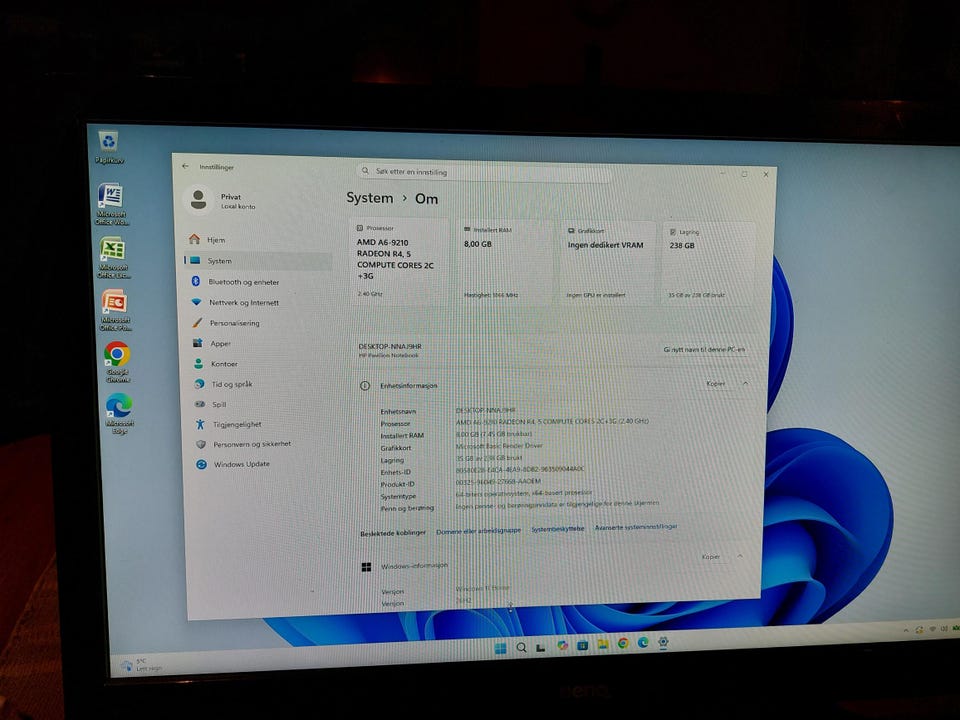Open the Kontoer settings section
Image resolution: width=960 pixels, height=720 pixels.
coord(262,364)
